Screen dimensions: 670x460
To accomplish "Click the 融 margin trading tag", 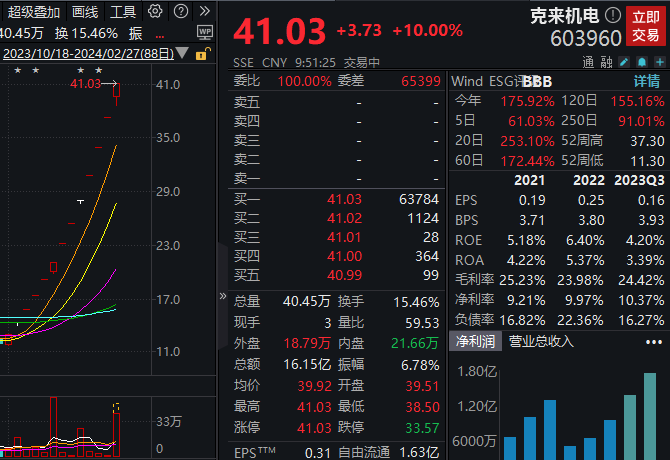I will (x=607, y=62).
